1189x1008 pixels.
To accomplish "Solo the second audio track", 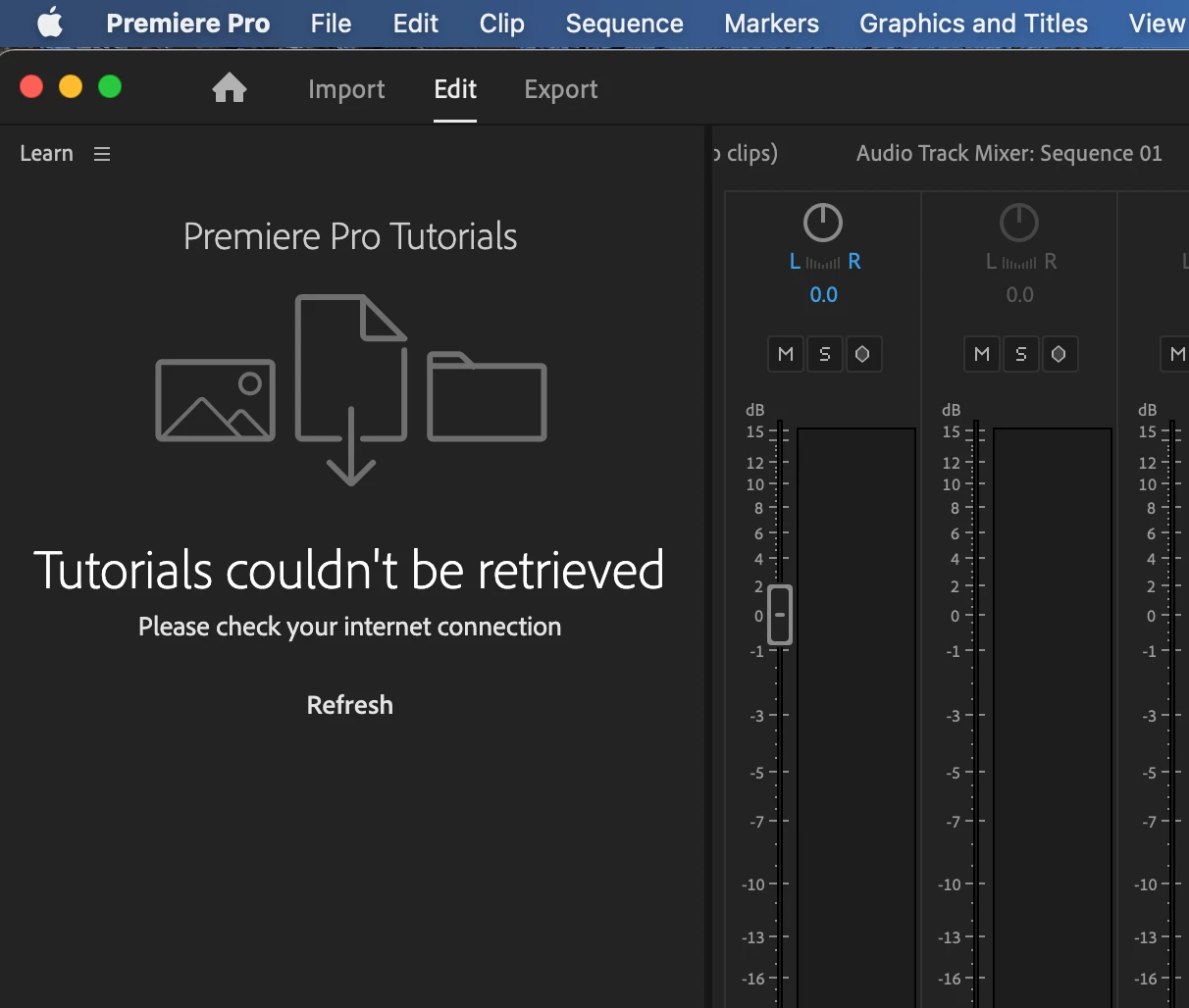I will [1021, 354].
